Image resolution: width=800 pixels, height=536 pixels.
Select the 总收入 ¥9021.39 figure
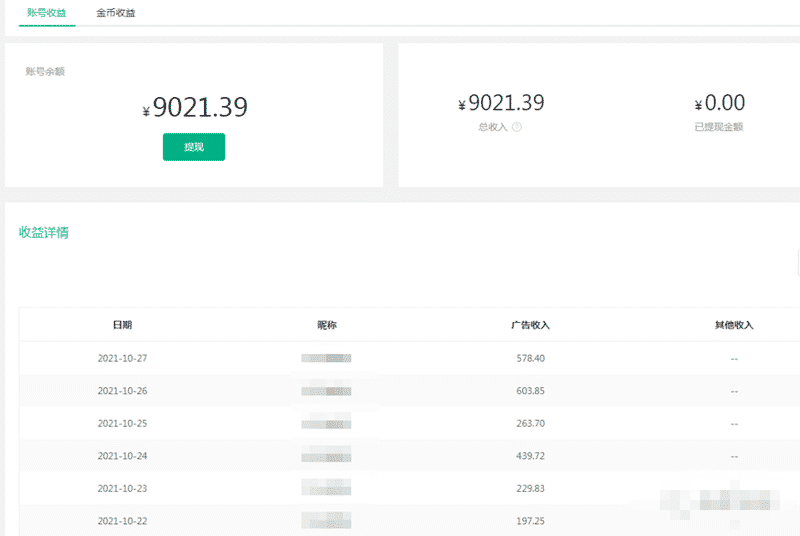tap(501, 103)
